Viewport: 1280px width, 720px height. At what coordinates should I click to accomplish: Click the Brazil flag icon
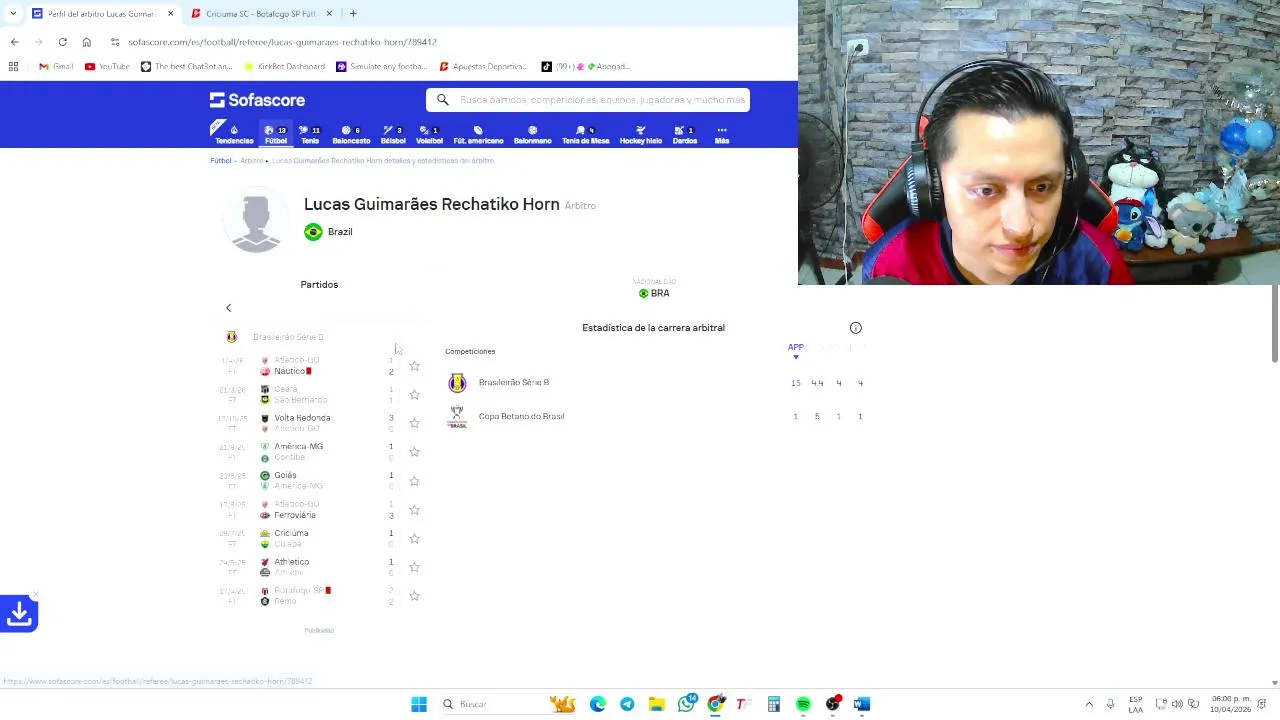(313, 232)
